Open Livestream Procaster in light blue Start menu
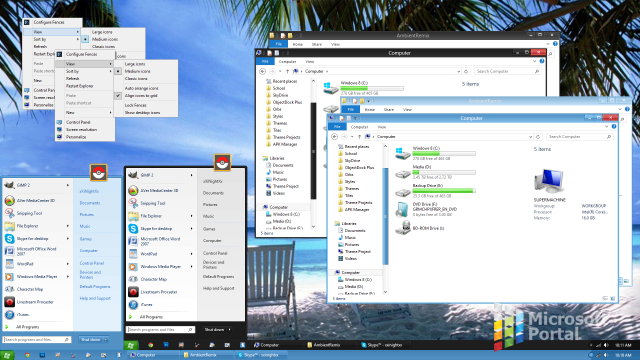The width and height of the screenshot is (640, 360). [36, 302]
